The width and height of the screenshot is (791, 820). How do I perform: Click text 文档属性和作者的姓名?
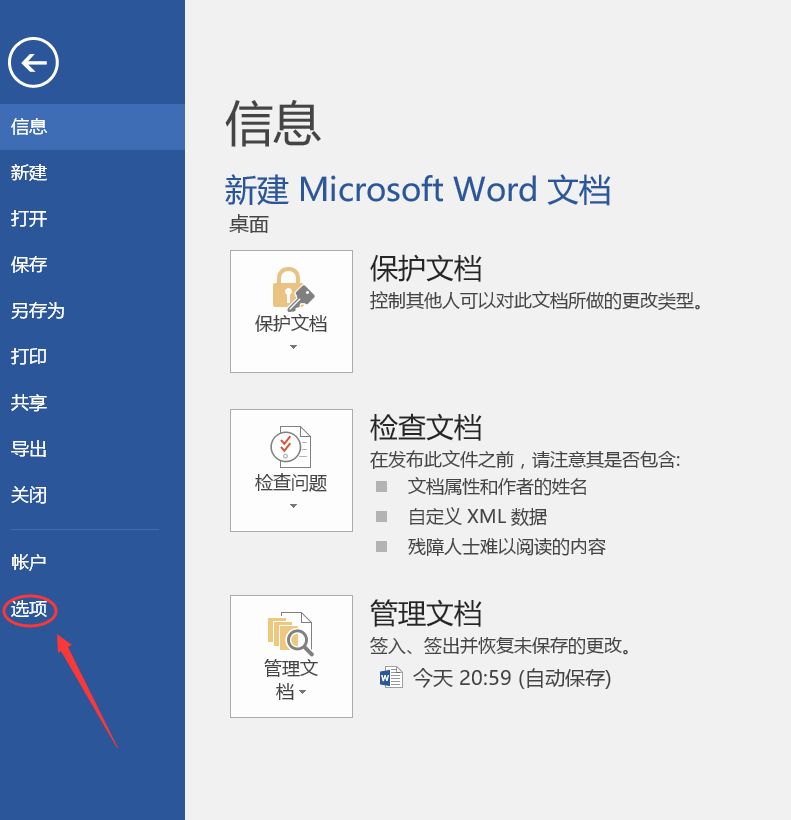[497, 487]
